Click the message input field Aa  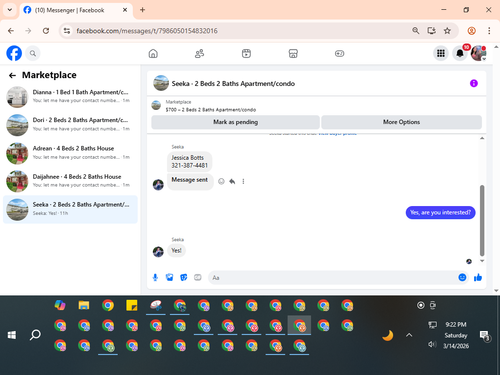(x=333, y=278)
